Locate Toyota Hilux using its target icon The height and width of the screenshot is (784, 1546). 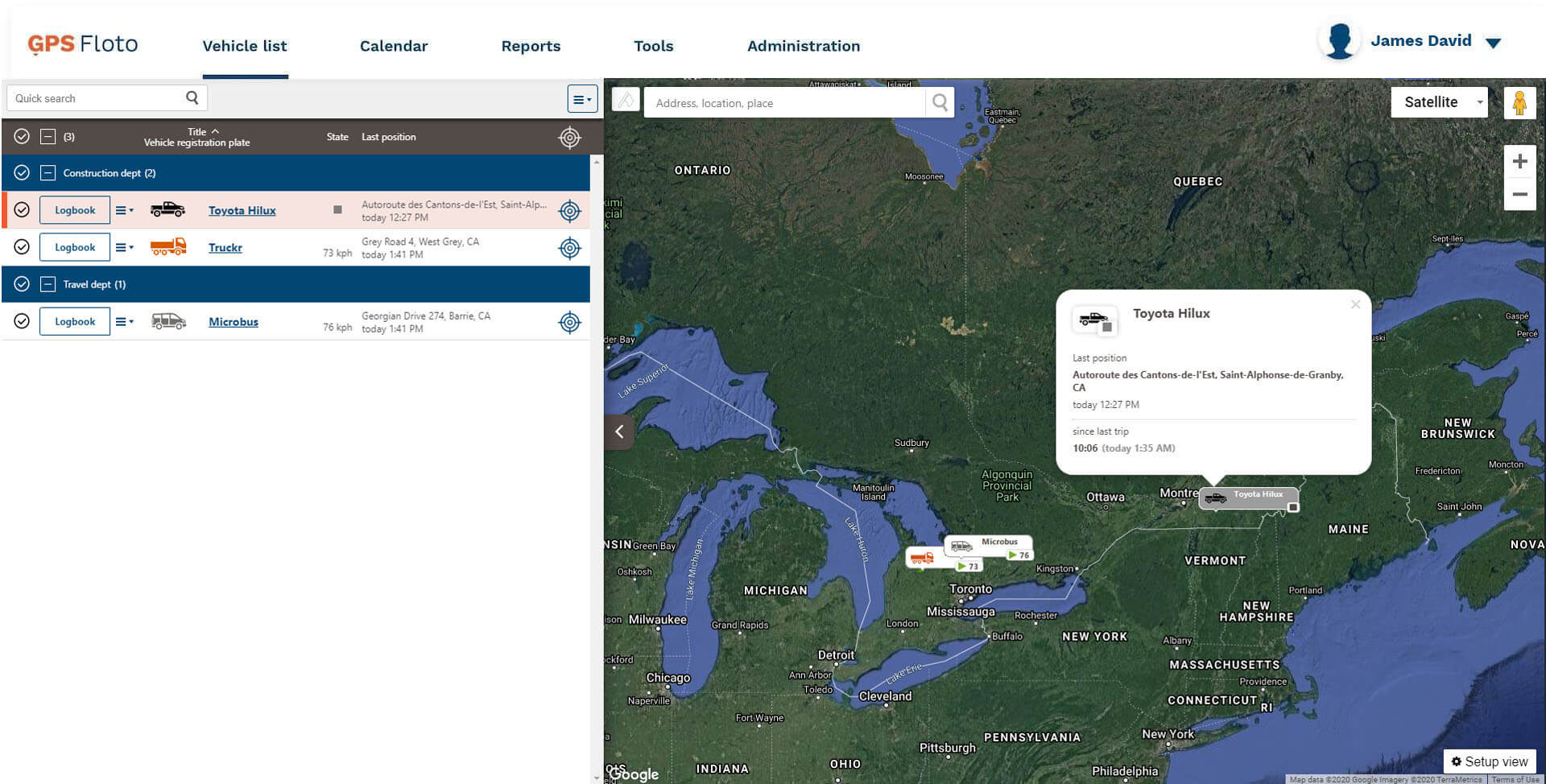point(569,211)
